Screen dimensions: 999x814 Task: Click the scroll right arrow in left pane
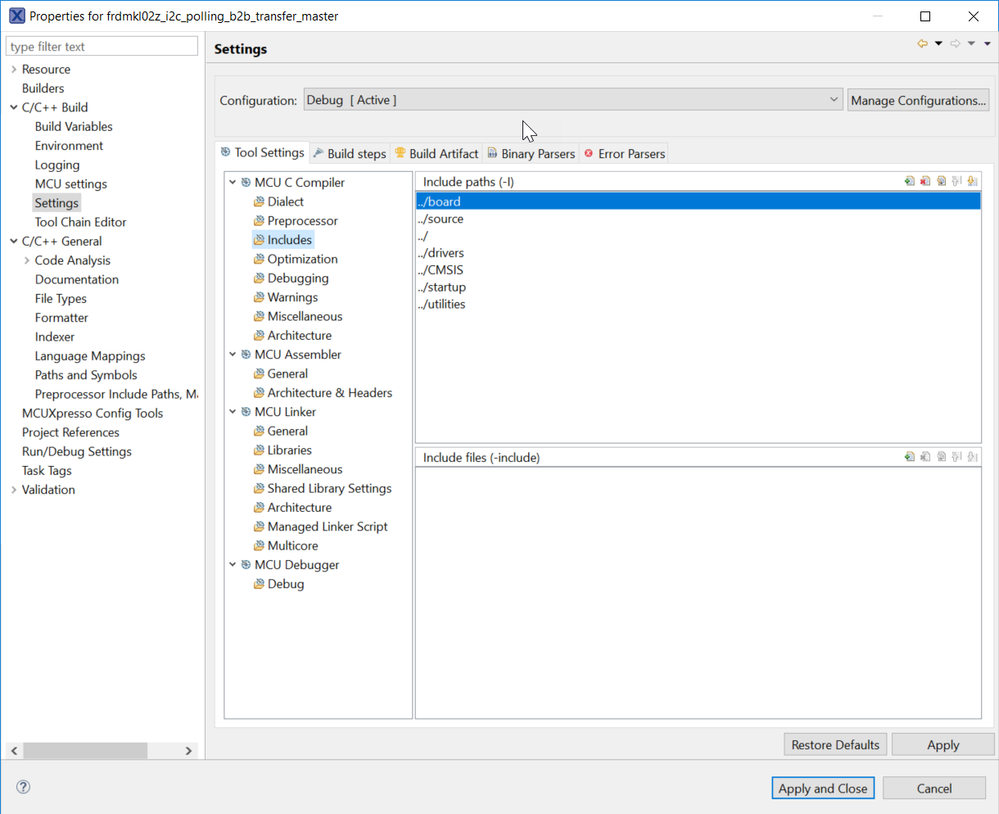pos(189,750)
